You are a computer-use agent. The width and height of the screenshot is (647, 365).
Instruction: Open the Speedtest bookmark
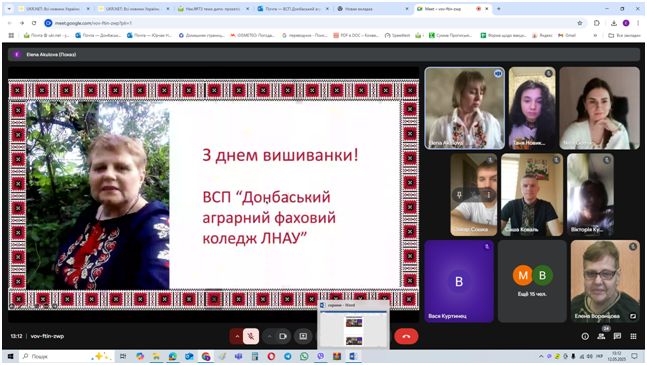pyautogui.click(x=397, y=35)
